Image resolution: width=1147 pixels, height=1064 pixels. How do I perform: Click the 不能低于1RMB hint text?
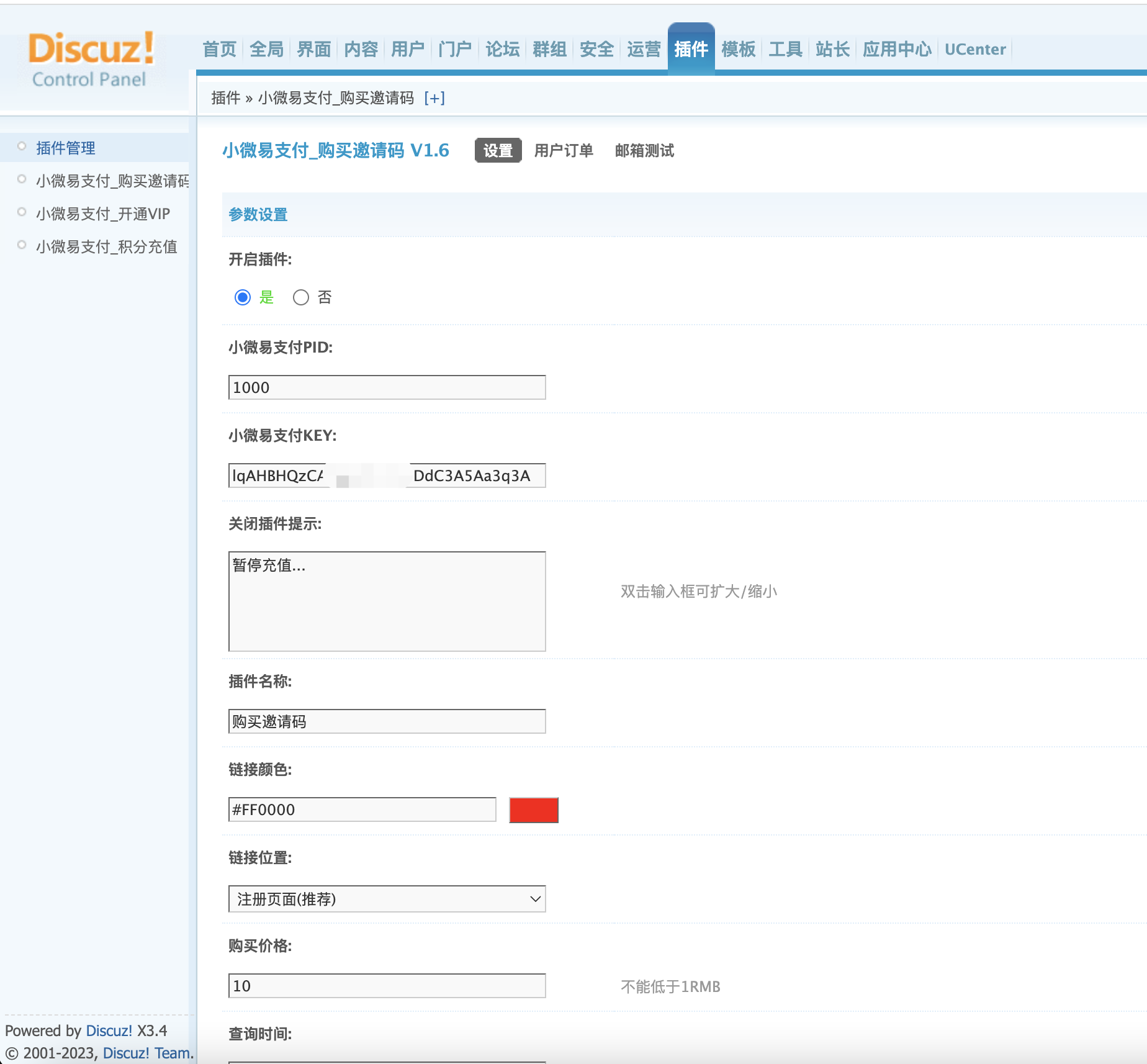670,986
